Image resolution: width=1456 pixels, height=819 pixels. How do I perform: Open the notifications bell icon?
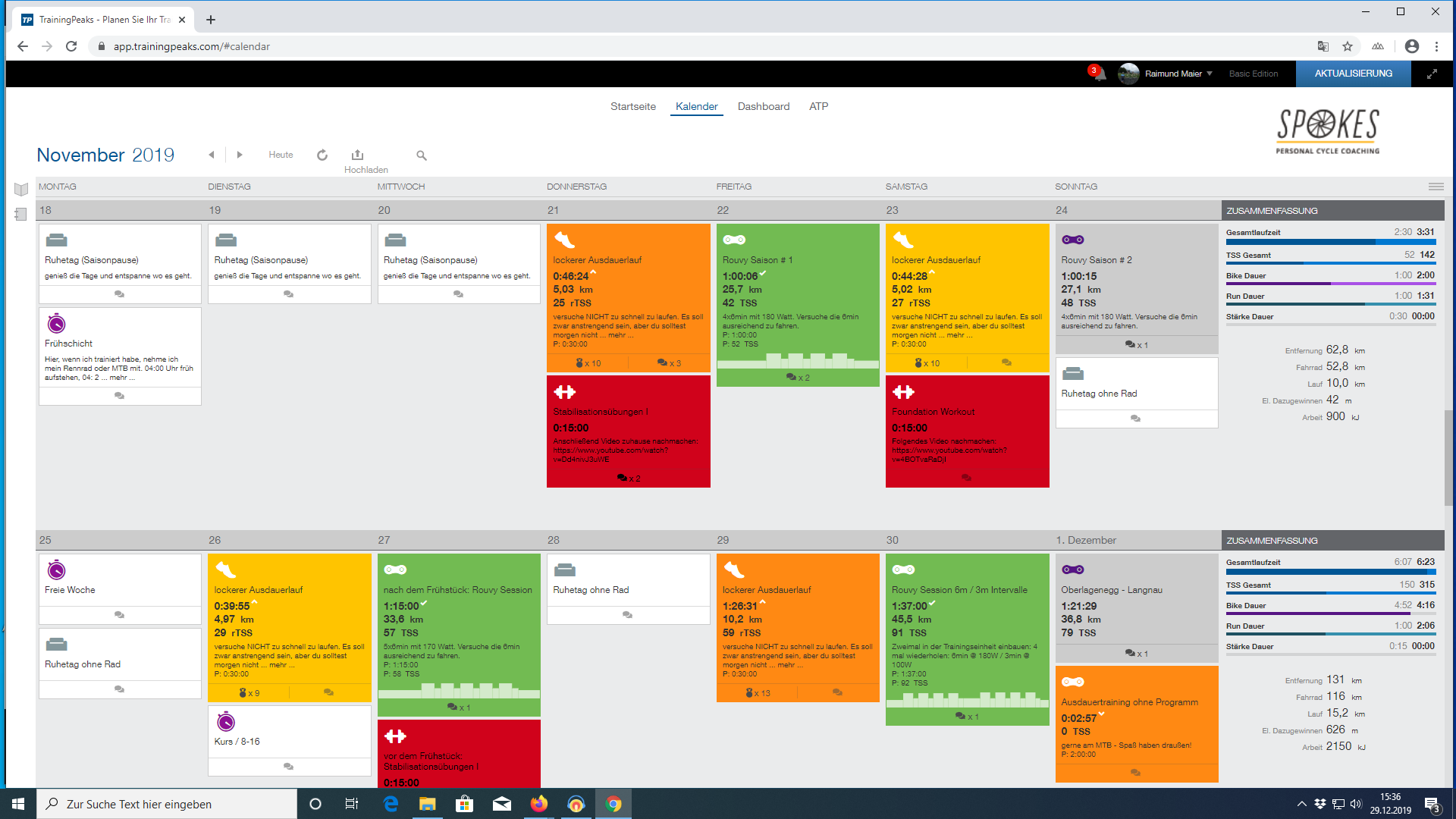(x=1099, y=74)
